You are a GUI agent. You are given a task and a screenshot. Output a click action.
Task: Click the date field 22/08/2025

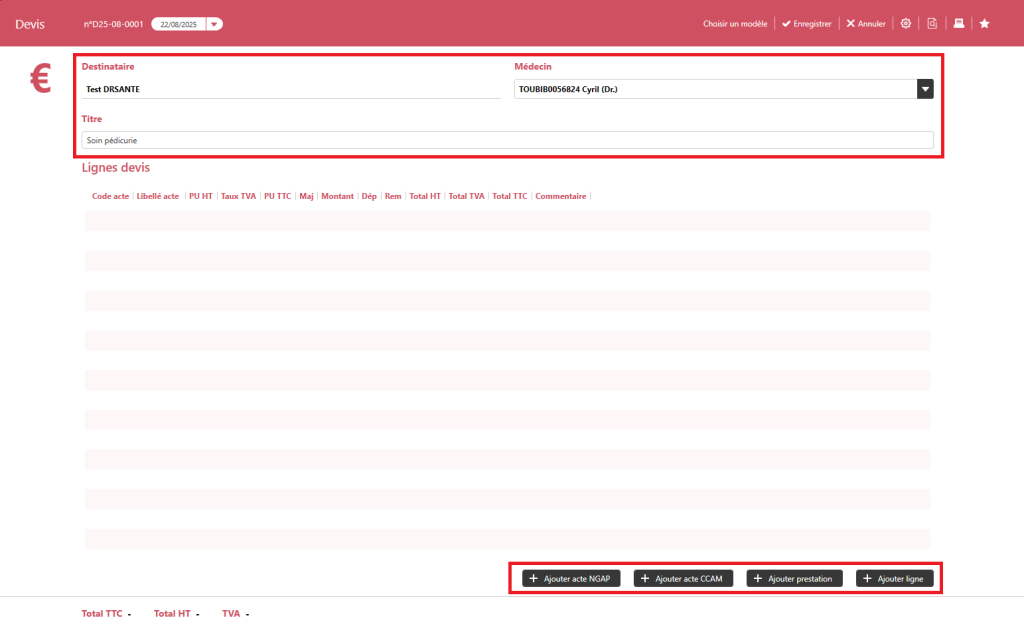177,24
